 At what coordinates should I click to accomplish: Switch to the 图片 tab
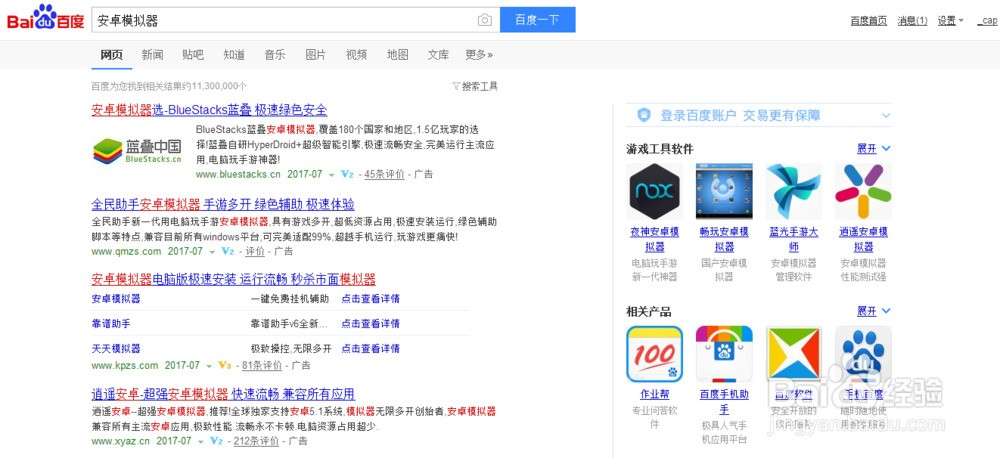[x=316, y=55]
